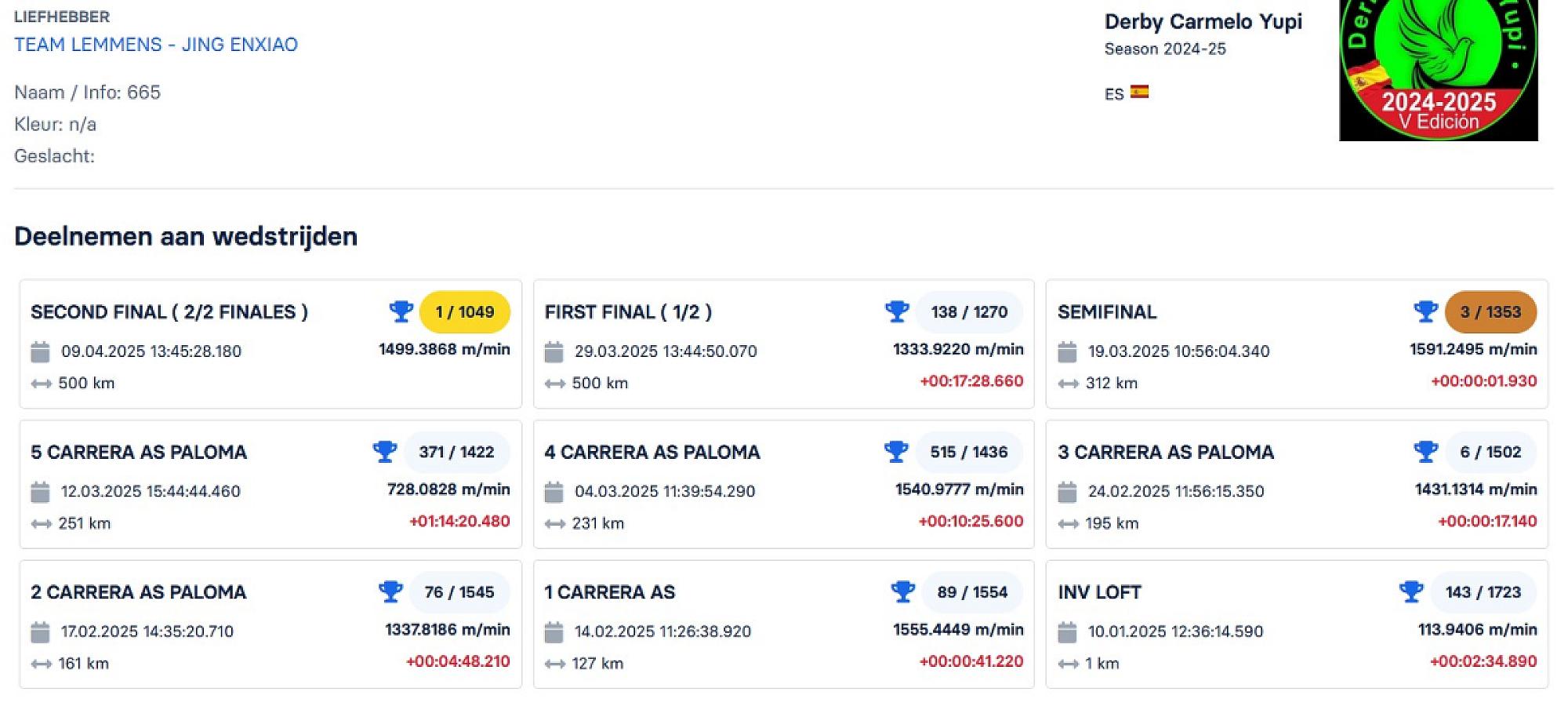
Task: Click calendar icon next to 10.01.2025 date
Action: point(1067,632)
